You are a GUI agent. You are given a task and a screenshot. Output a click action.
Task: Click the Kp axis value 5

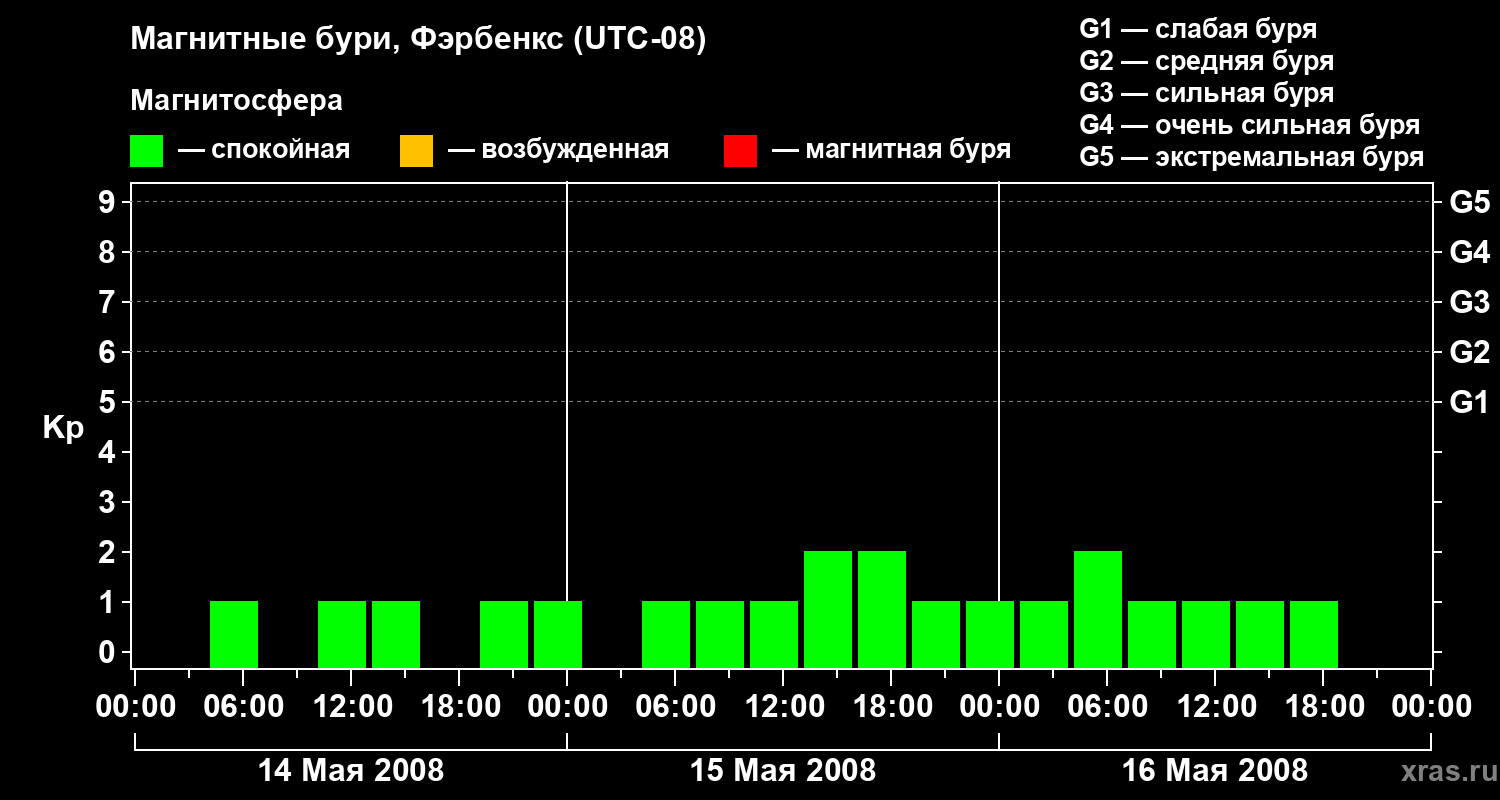[x=109, y=402]
